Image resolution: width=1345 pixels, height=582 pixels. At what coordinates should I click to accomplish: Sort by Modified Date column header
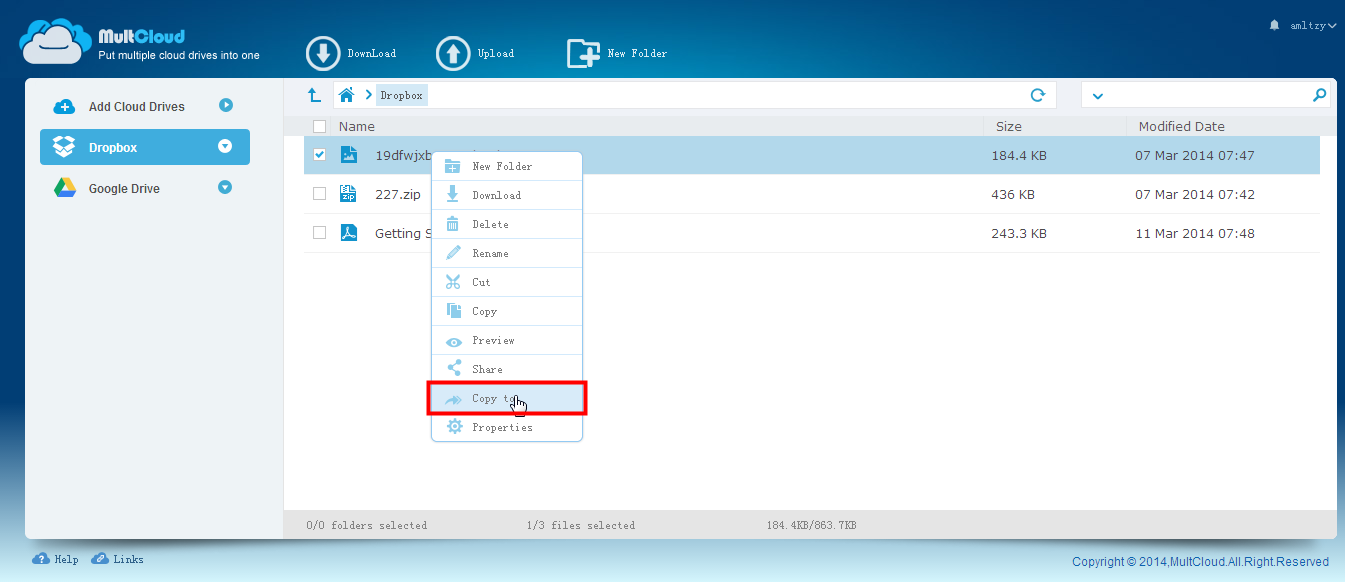point(1181,126)
